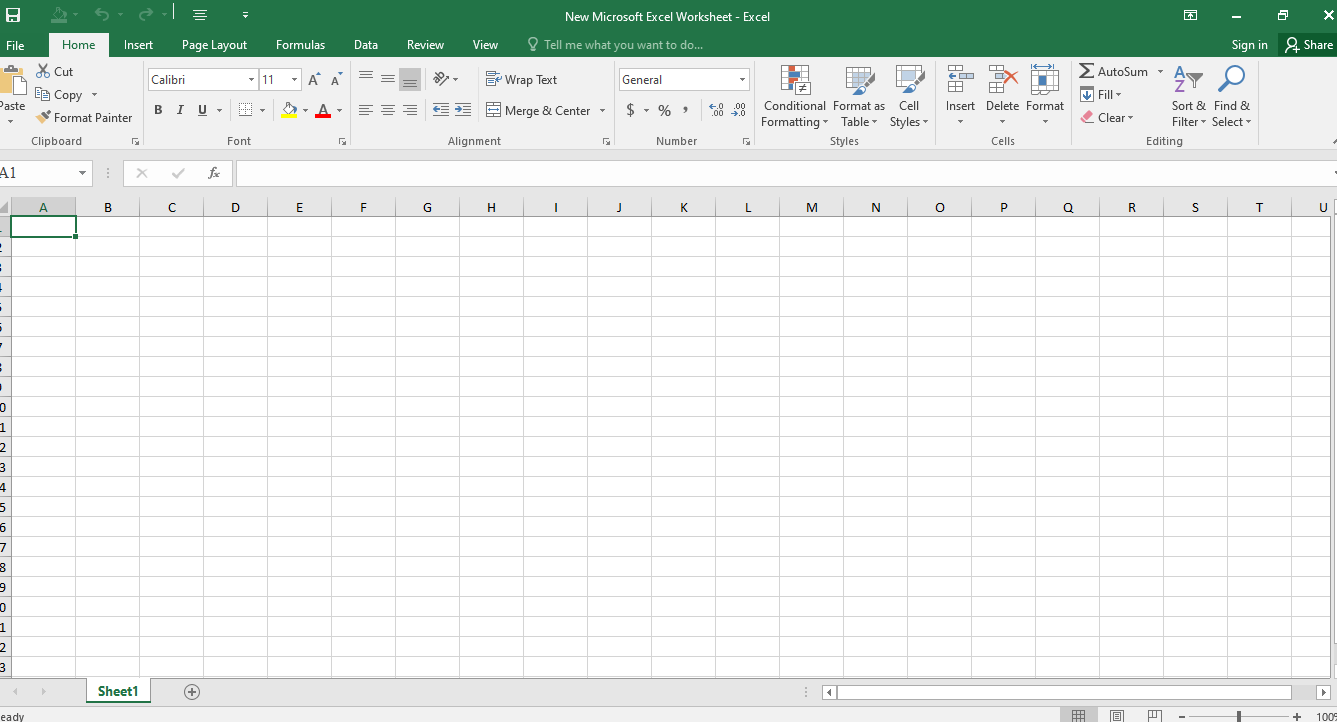Open the General number format dropdown

click(x=742, y=80)
